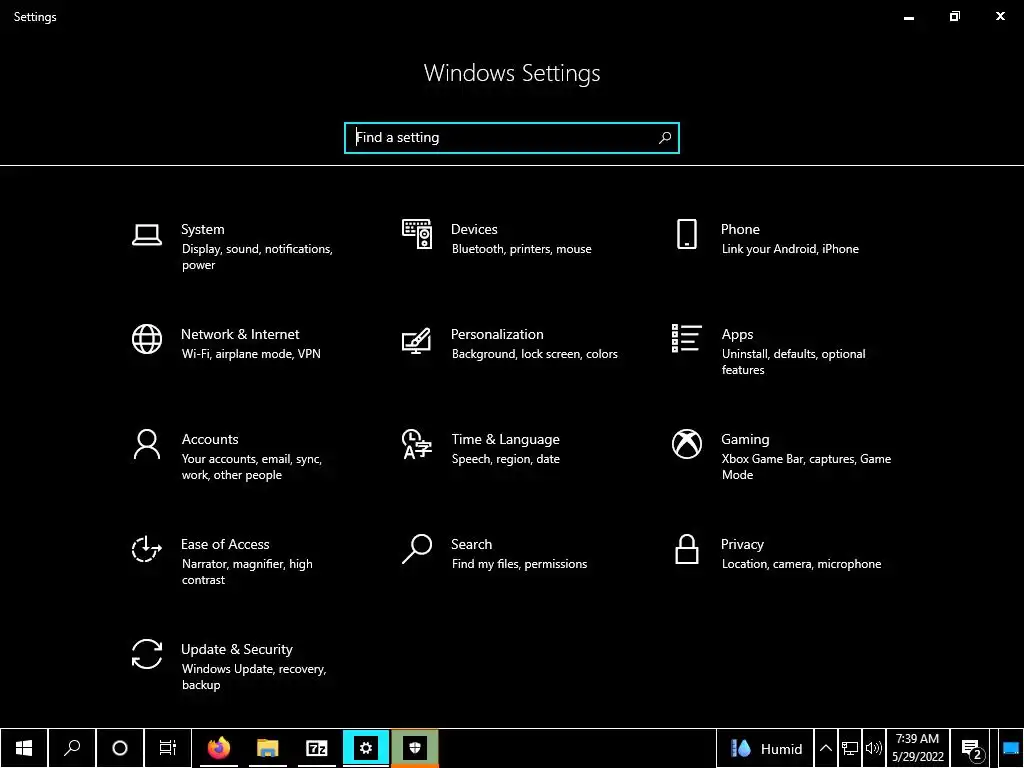Open the Apps list icon
This screenshot has height=768, width=1024.
click(686, 338)
